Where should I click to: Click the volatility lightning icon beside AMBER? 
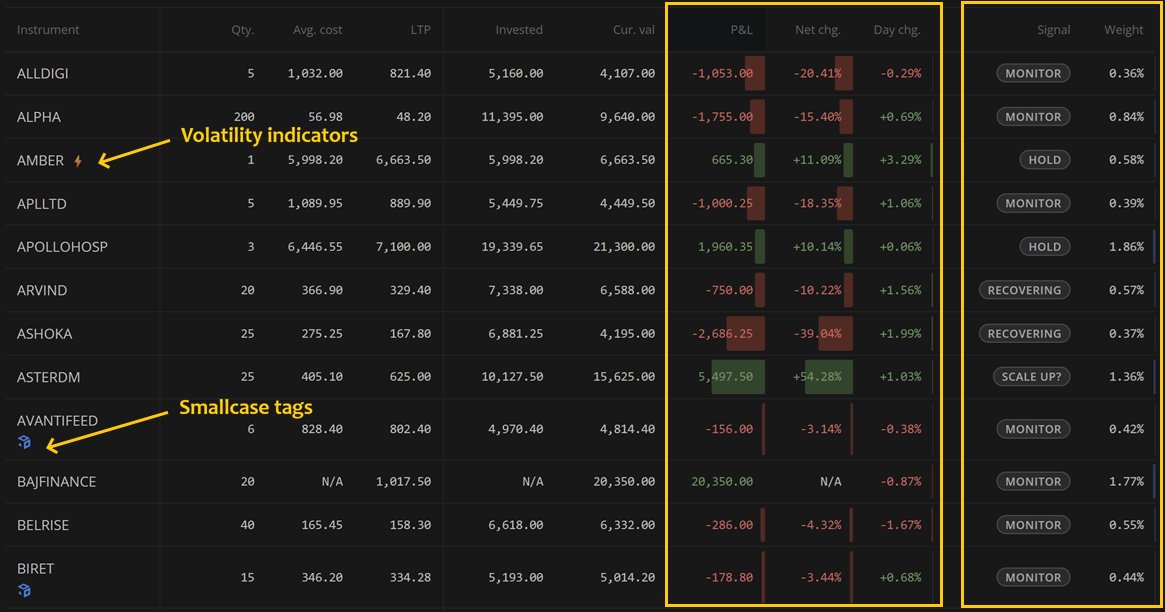[x=77, y=158]
